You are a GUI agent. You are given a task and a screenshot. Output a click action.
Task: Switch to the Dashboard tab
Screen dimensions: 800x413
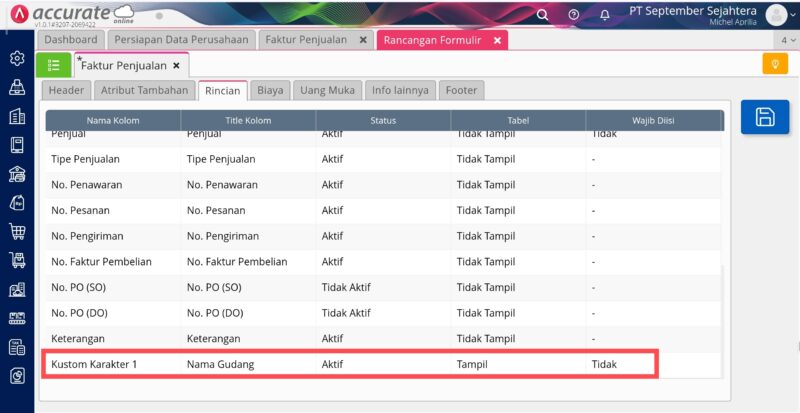[70, 40]
